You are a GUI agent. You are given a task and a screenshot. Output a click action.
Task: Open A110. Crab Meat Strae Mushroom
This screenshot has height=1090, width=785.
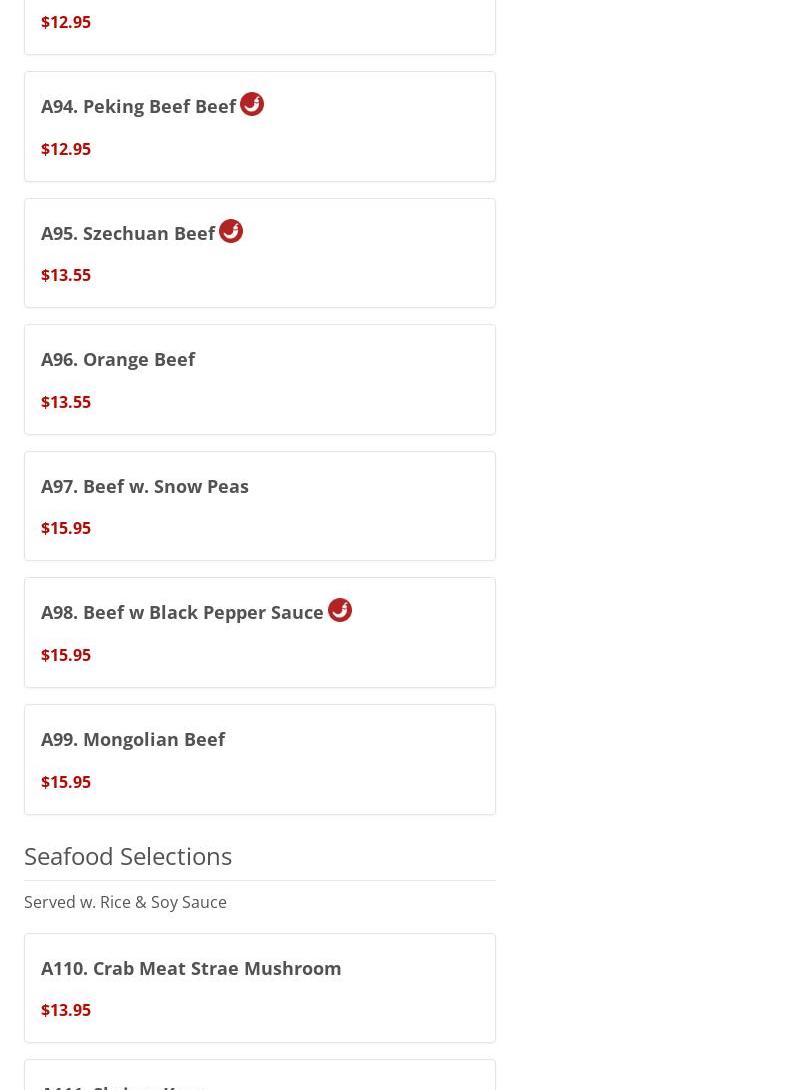(260, 988)
